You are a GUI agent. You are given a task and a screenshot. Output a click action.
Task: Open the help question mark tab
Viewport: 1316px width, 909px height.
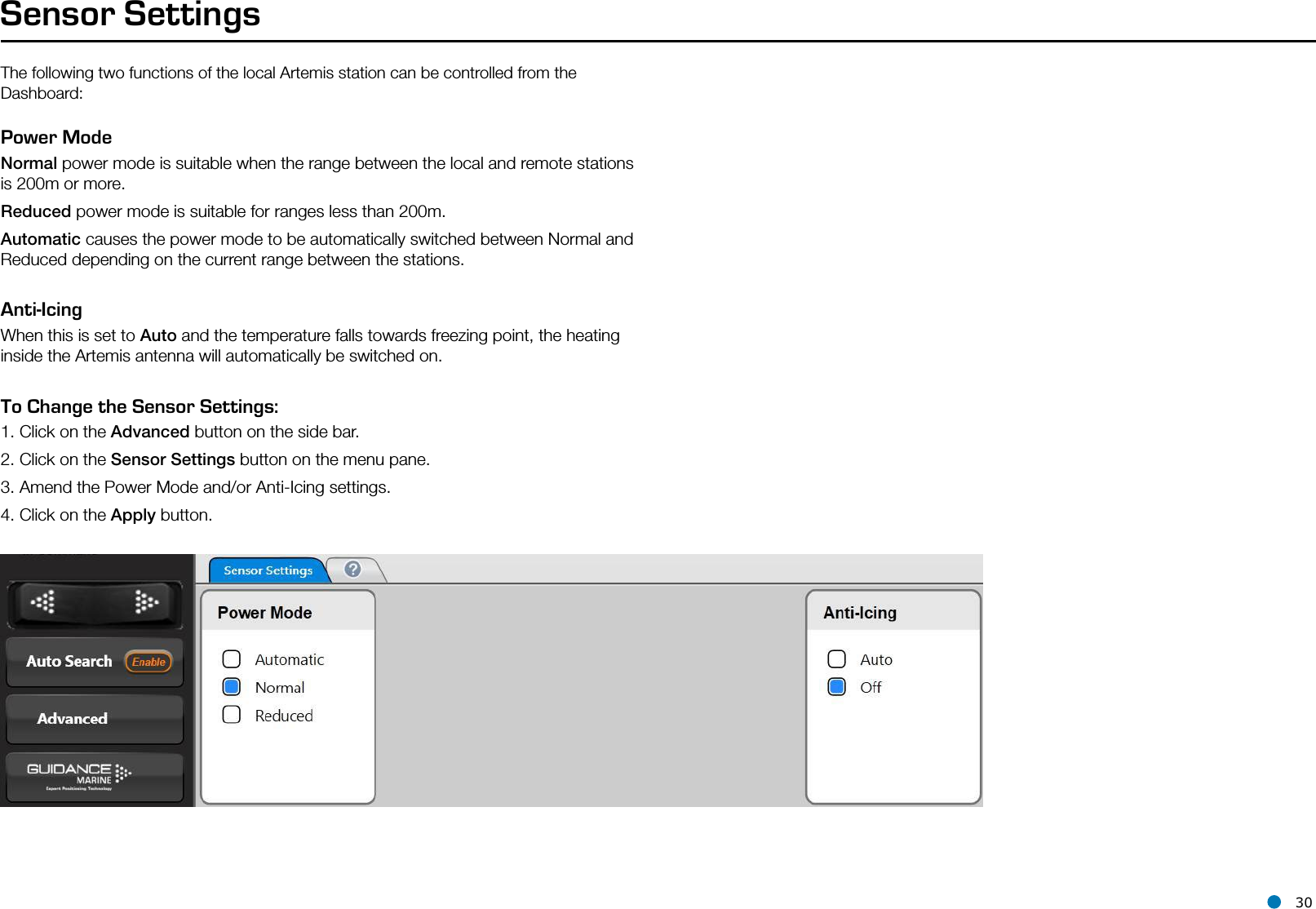[353, 570]
